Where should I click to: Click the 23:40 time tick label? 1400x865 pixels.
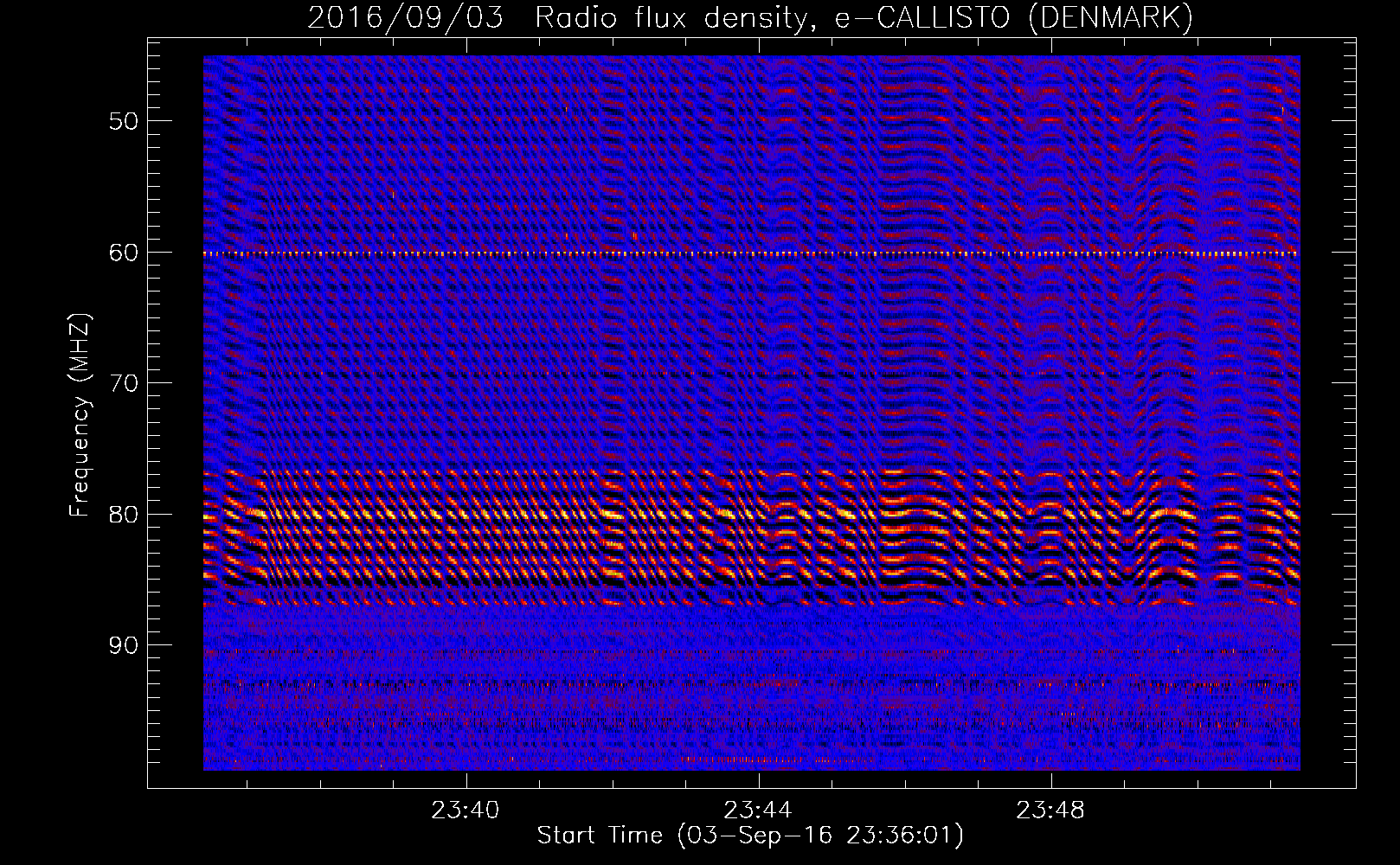pyautogui.click(x=466, y=811)
